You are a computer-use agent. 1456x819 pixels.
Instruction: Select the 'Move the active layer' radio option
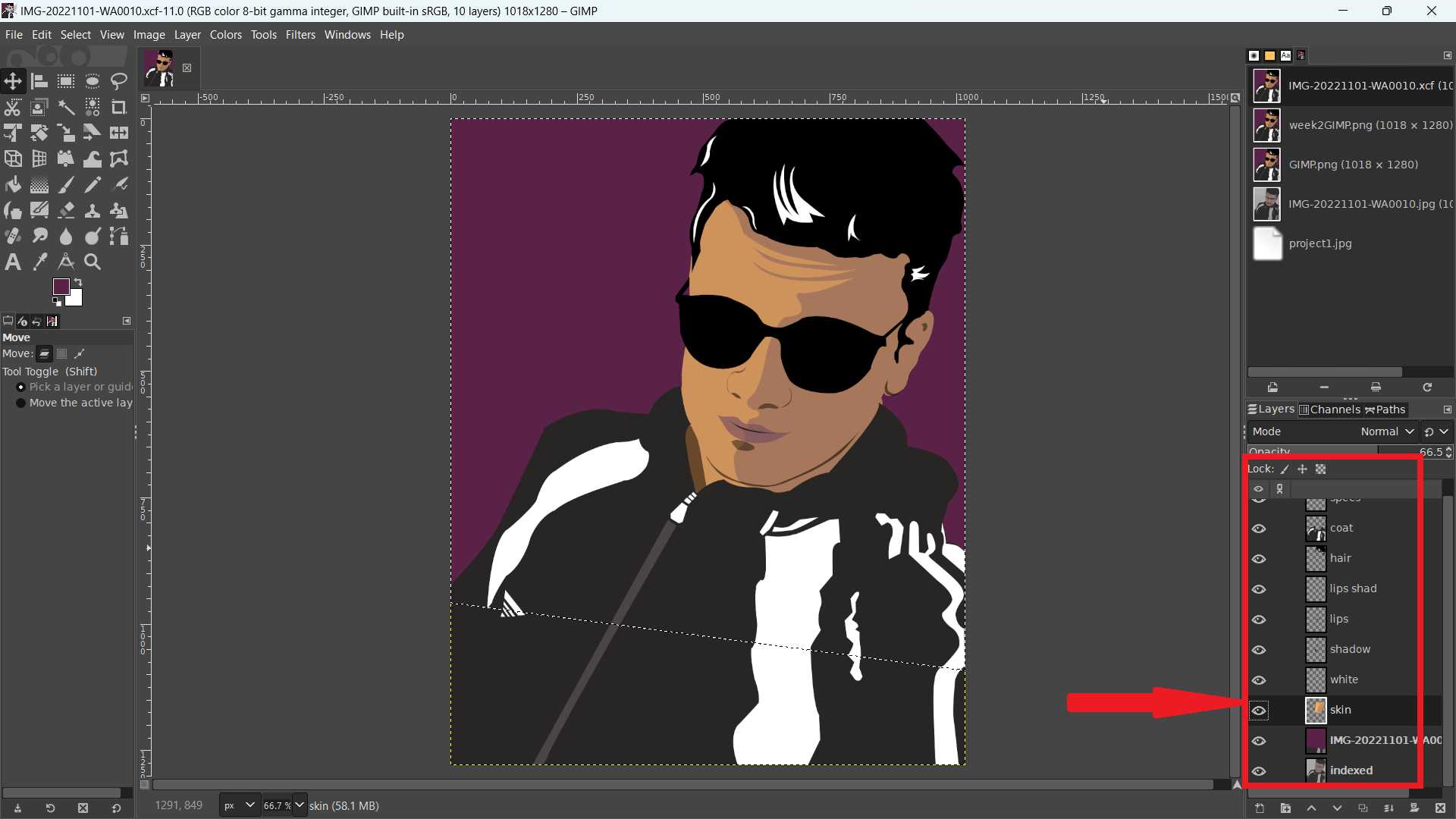coord(21,403)
